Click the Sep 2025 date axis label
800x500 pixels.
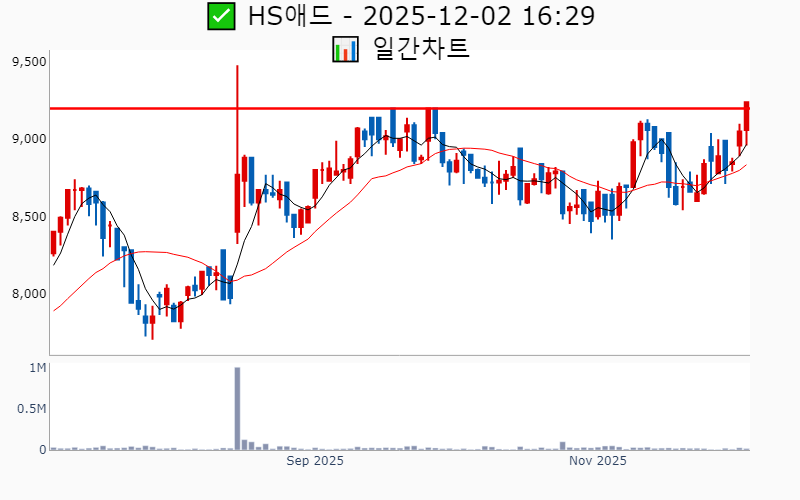pos(315,461)
